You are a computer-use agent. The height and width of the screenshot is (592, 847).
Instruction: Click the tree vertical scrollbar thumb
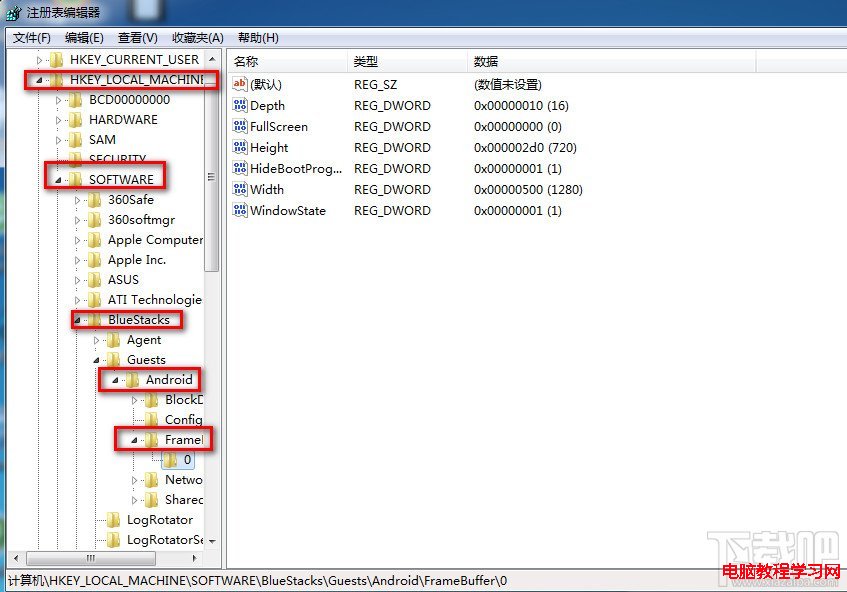point(212,176)
